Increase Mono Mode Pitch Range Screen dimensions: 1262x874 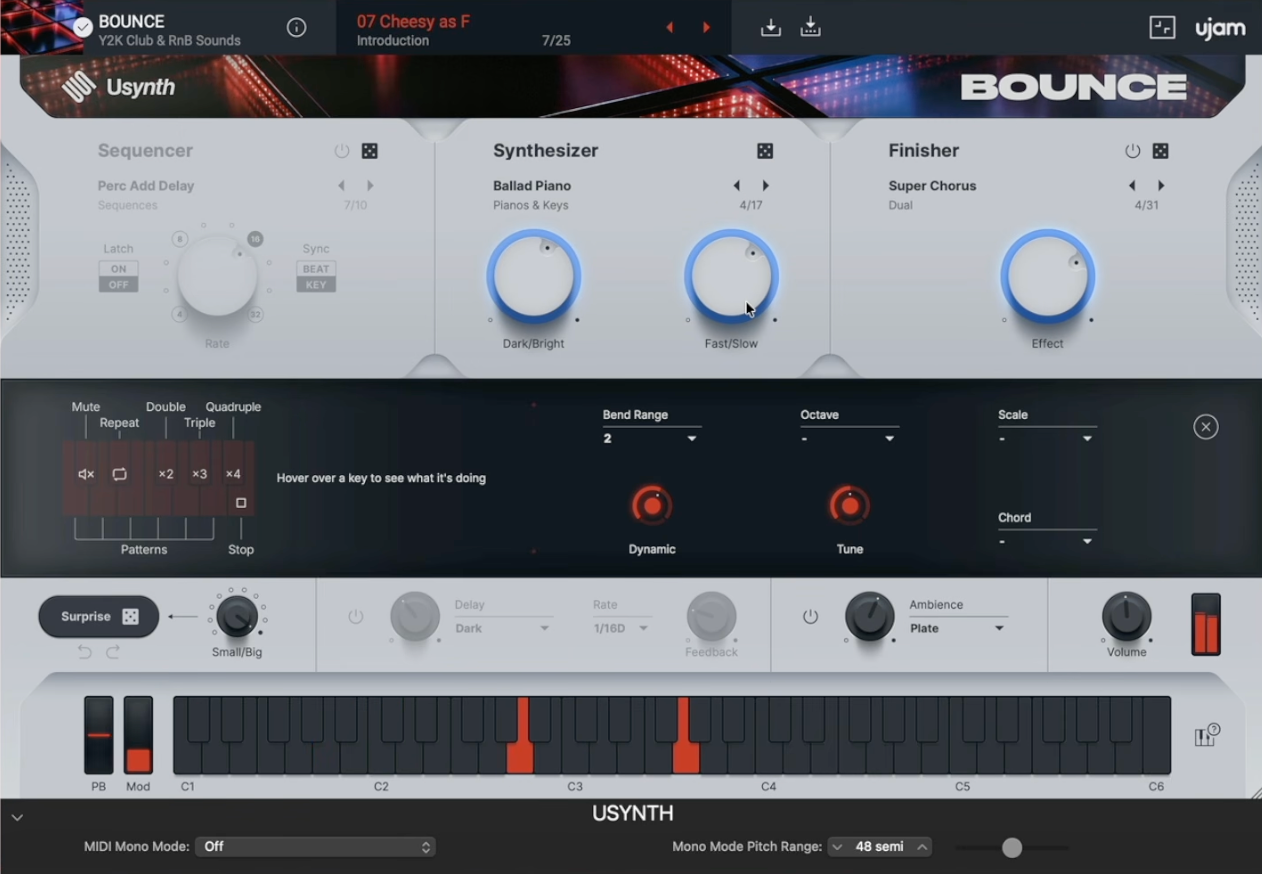(922, 847)
